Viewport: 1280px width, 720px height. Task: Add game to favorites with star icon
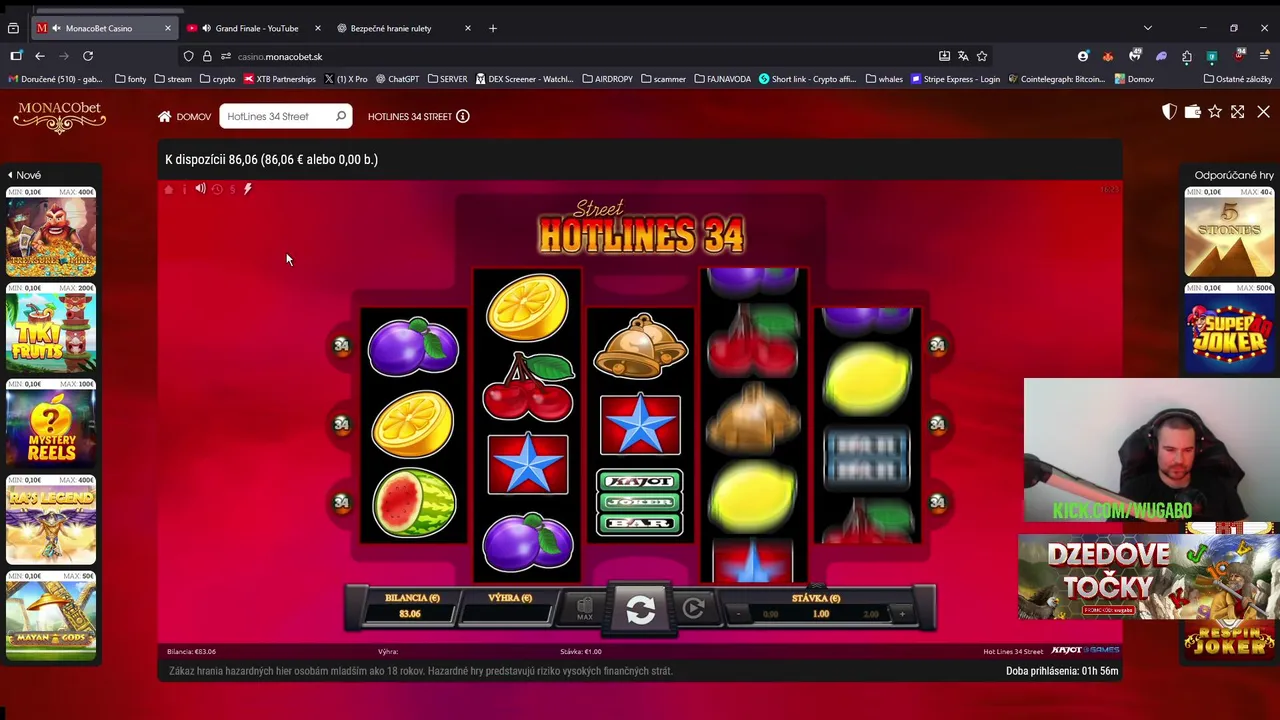click(x=1215, y=112)
